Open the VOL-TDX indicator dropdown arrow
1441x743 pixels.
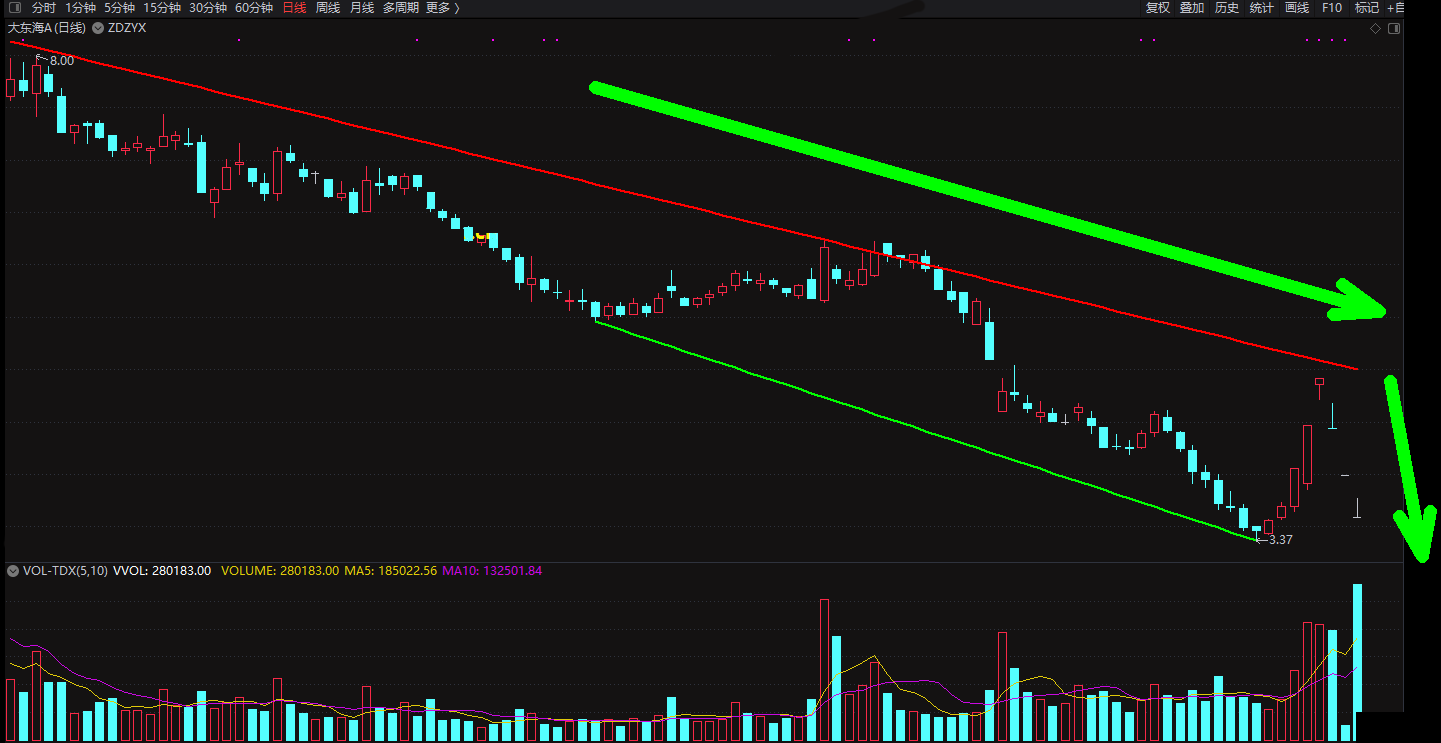pos(13,571)
